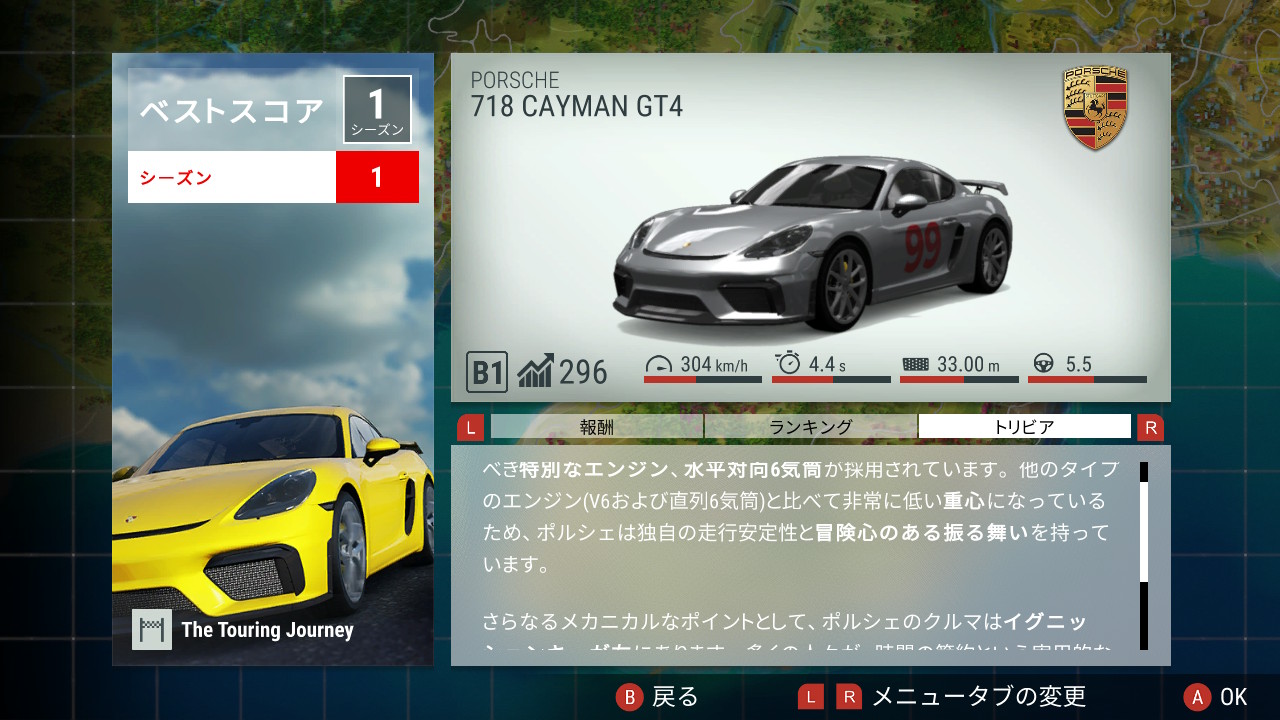Click the A button icon for OK
This screenshot has width=1280, height=720.
coord(1197,697)
